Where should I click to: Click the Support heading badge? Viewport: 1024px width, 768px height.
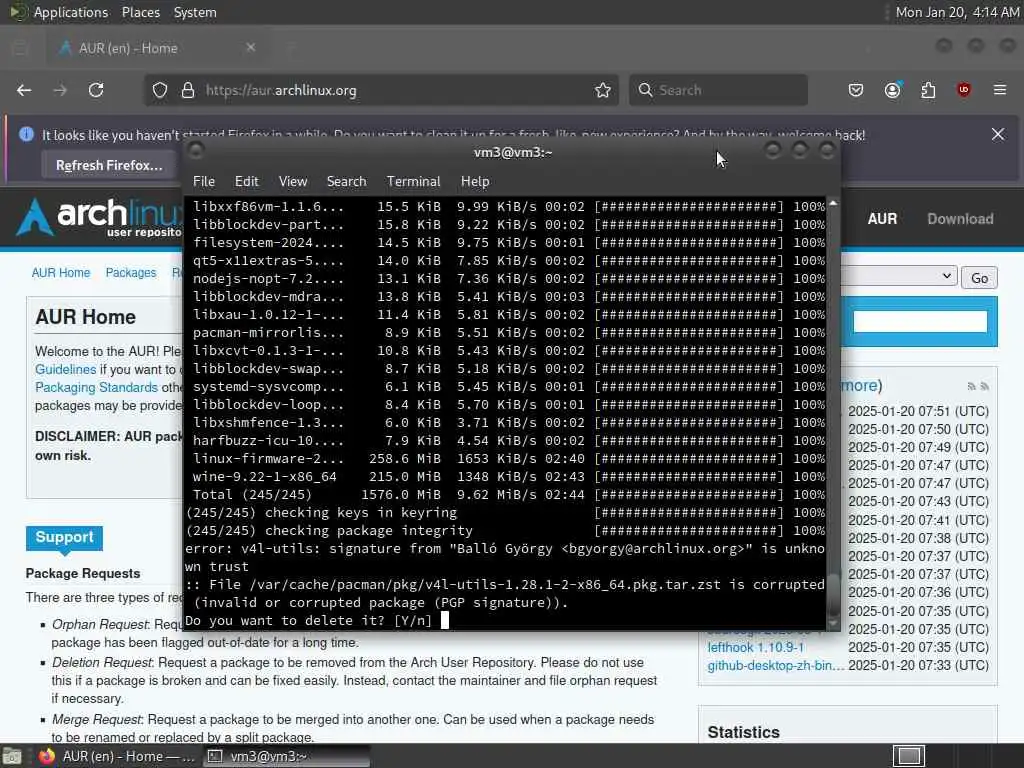click(64, 537)
